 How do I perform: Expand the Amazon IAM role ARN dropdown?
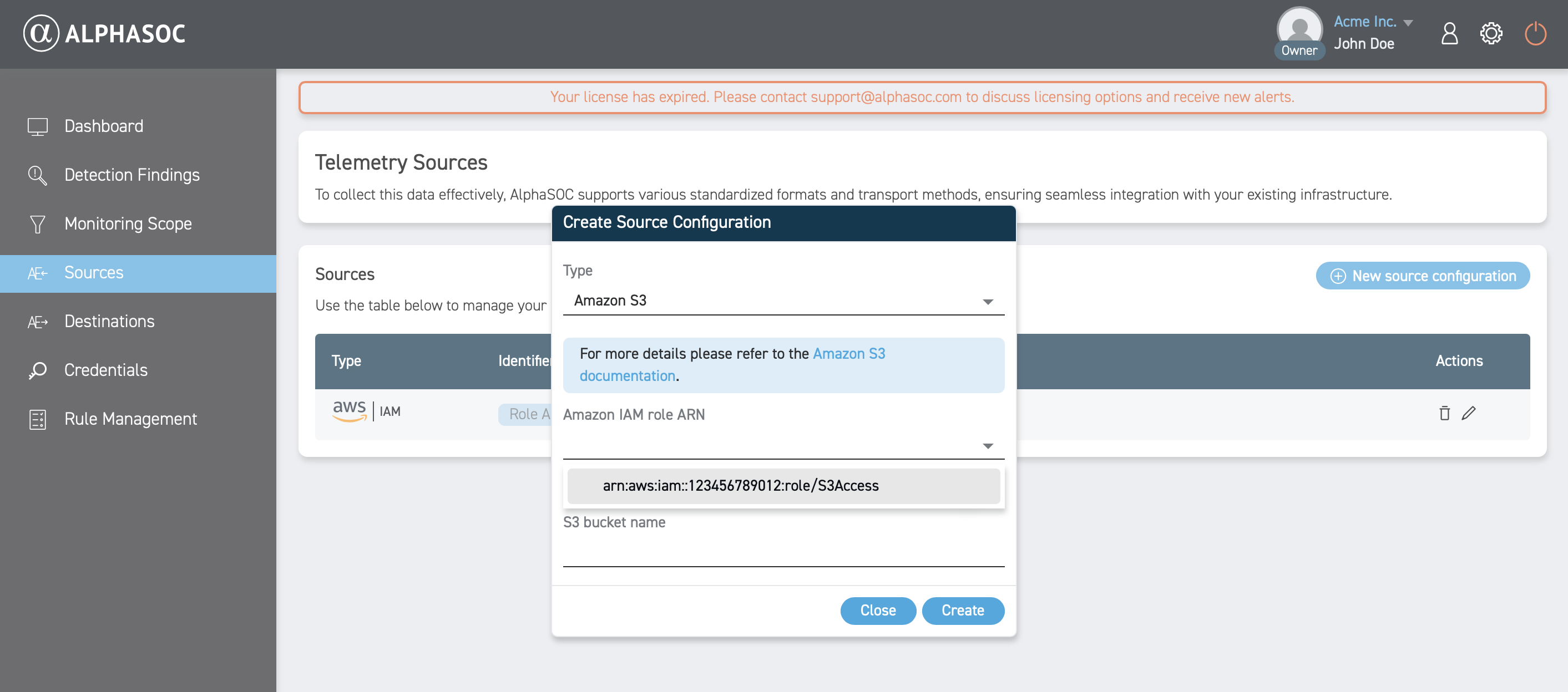[783, 446]
